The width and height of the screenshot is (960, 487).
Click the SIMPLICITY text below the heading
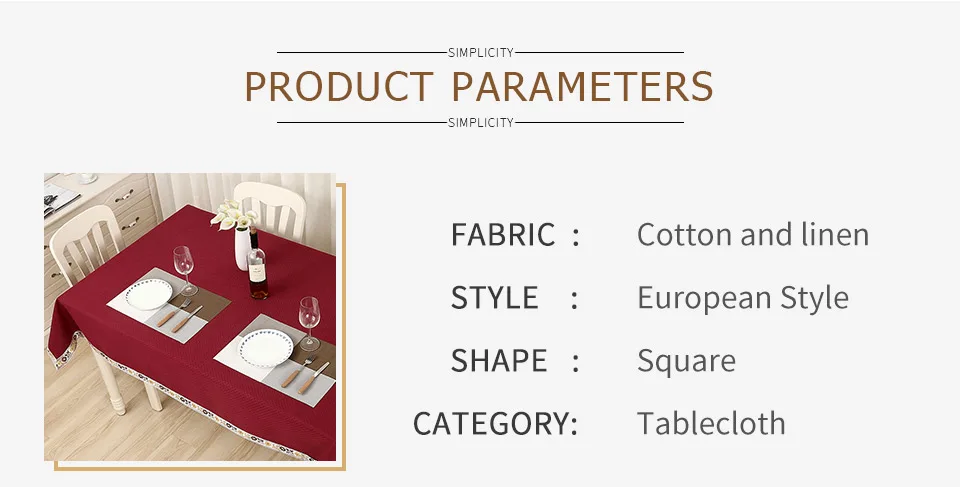click(x=481, y=123)
